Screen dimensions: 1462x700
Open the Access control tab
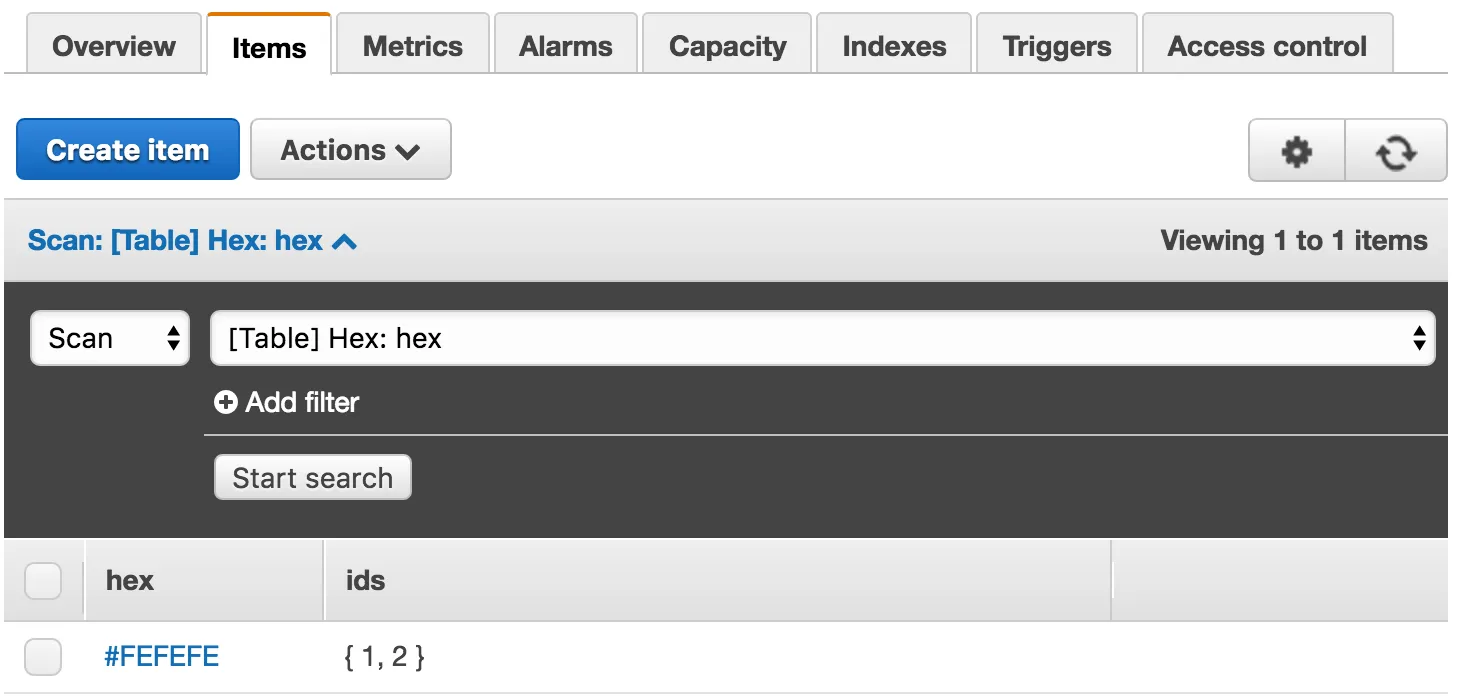(1267, 46)
